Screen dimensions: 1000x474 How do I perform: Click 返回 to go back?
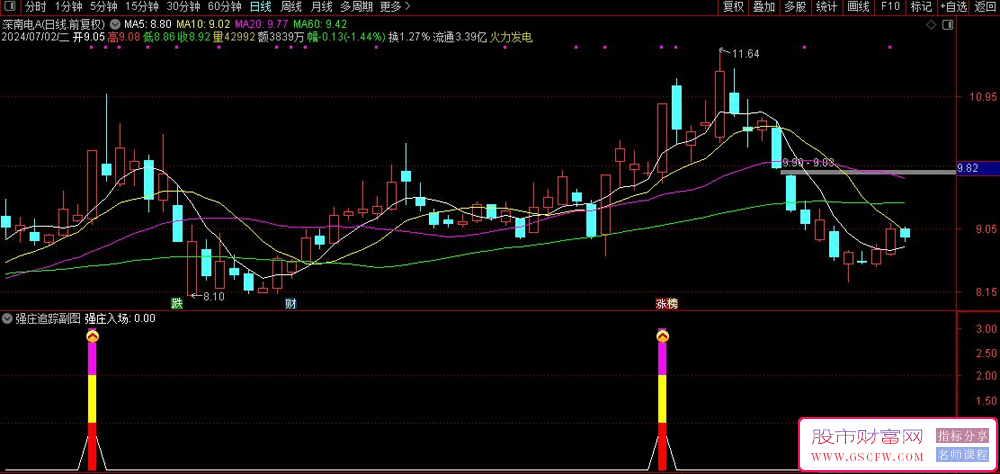tap(984, 7)
